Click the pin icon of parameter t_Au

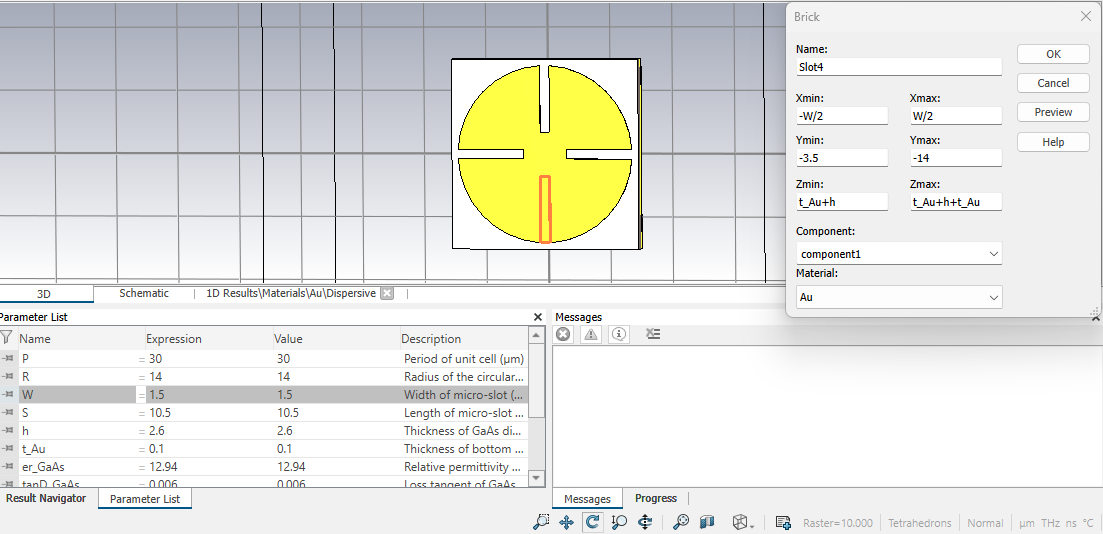(x=8, y=448)
